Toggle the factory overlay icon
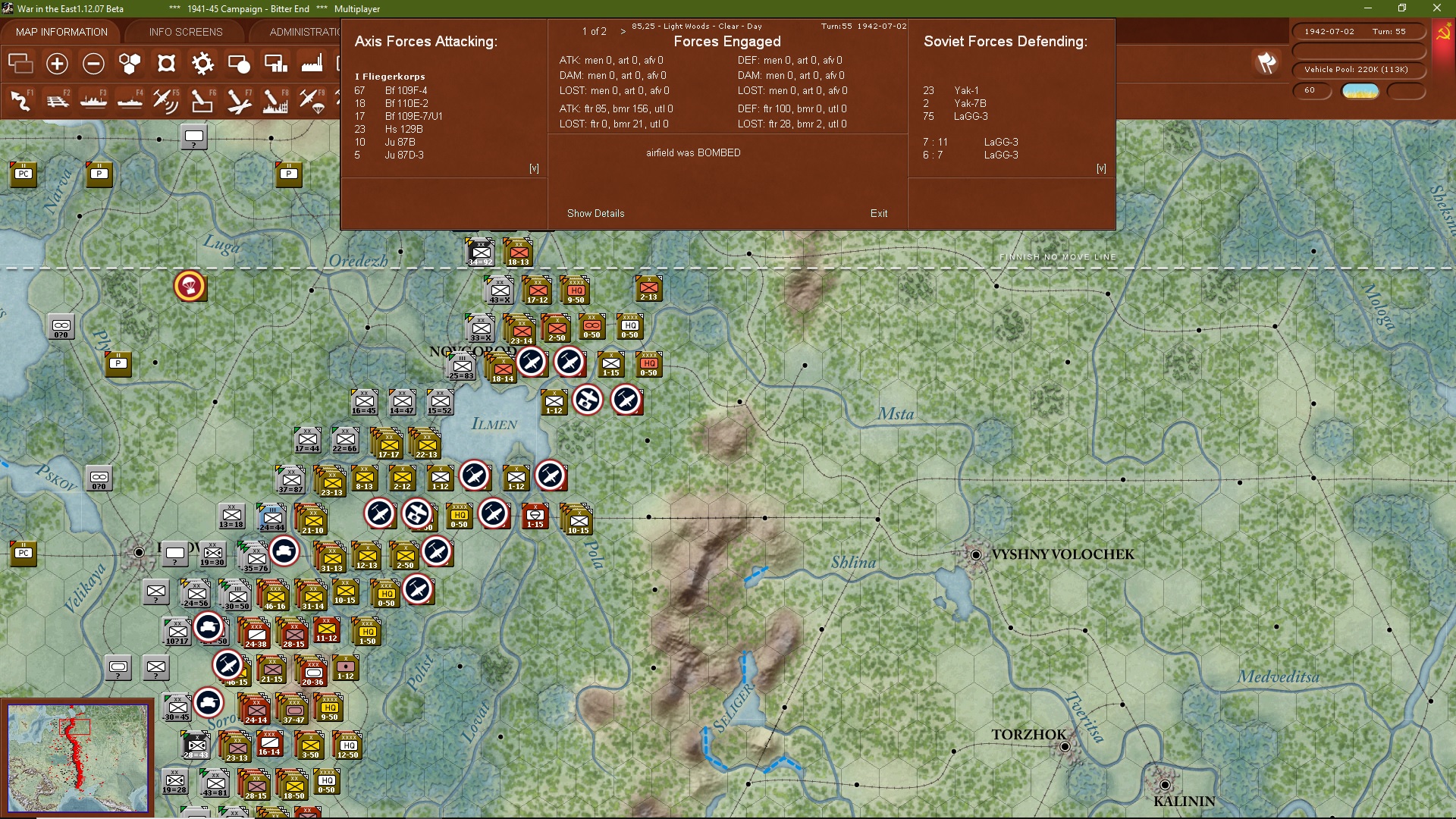The width and height of the screenshot is (1456, 819). pos(312,64)
